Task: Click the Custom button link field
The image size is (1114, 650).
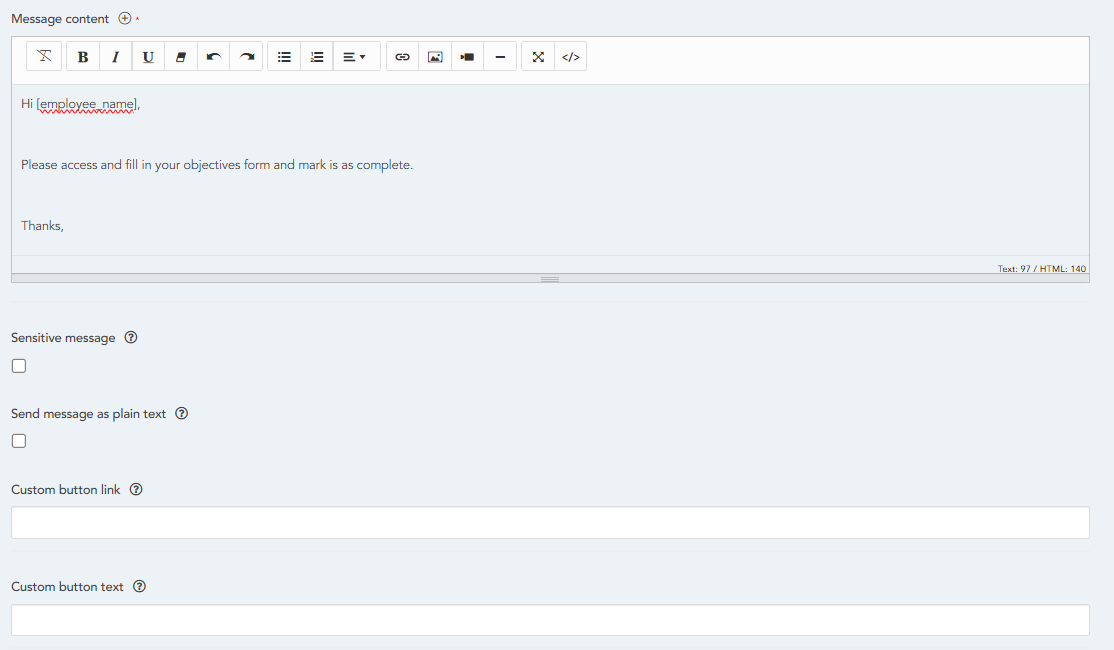Action: [x=550, y=522]
